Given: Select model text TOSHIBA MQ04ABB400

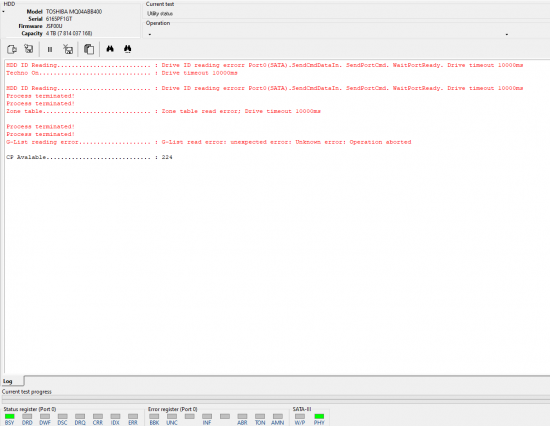Looking at the screenshot, I should (x=74, y=12).
